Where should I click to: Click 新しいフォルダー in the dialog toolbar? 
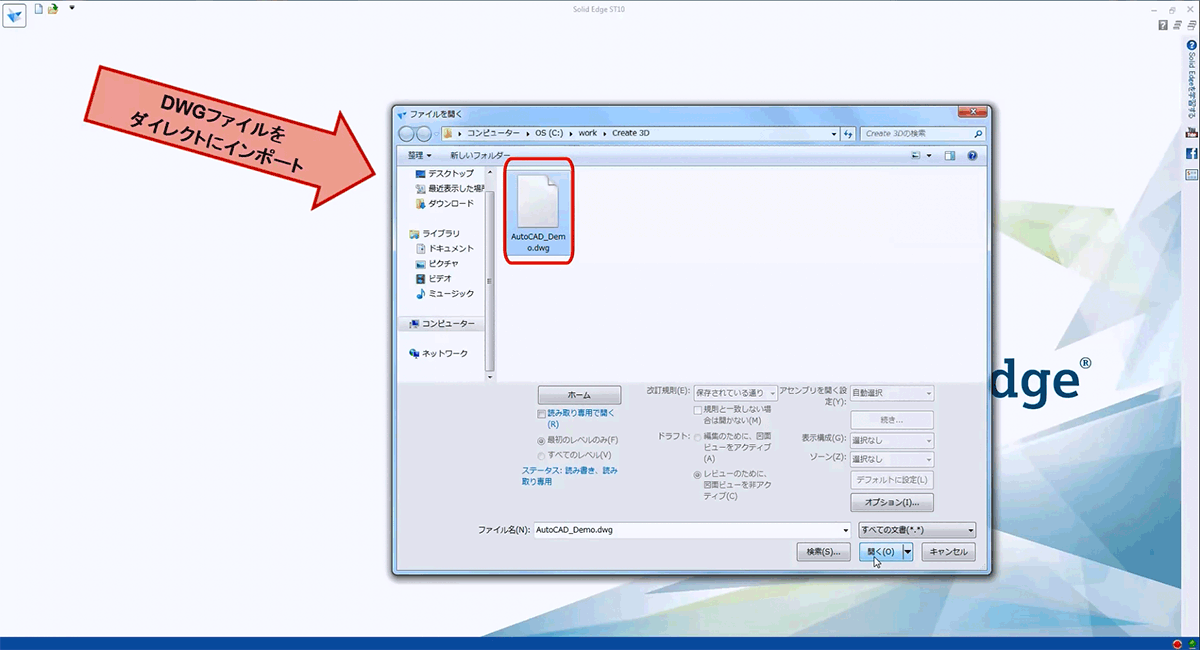pos(480,156)
